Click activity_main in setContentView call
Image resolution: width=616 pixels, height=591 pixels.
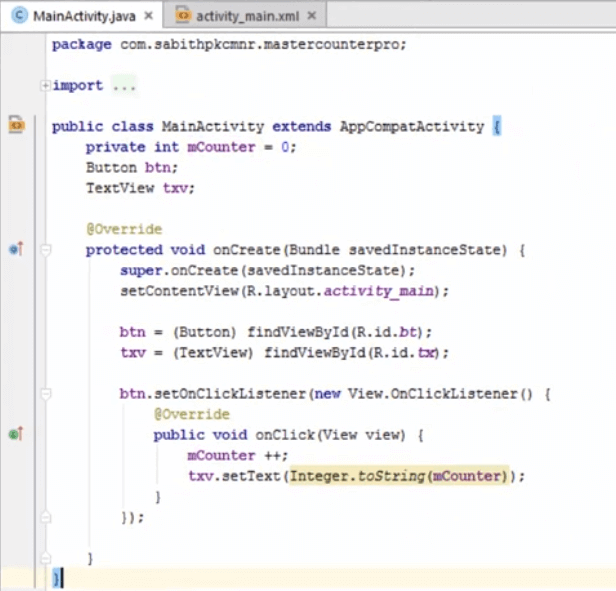tap(379, 291)
